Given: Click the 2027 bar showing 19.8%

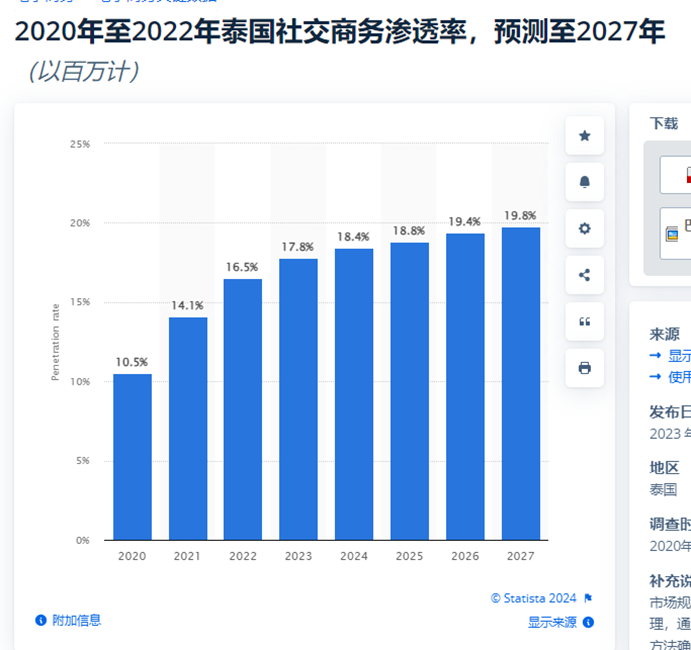Looking at the screenshot, I should coord(520,384).
